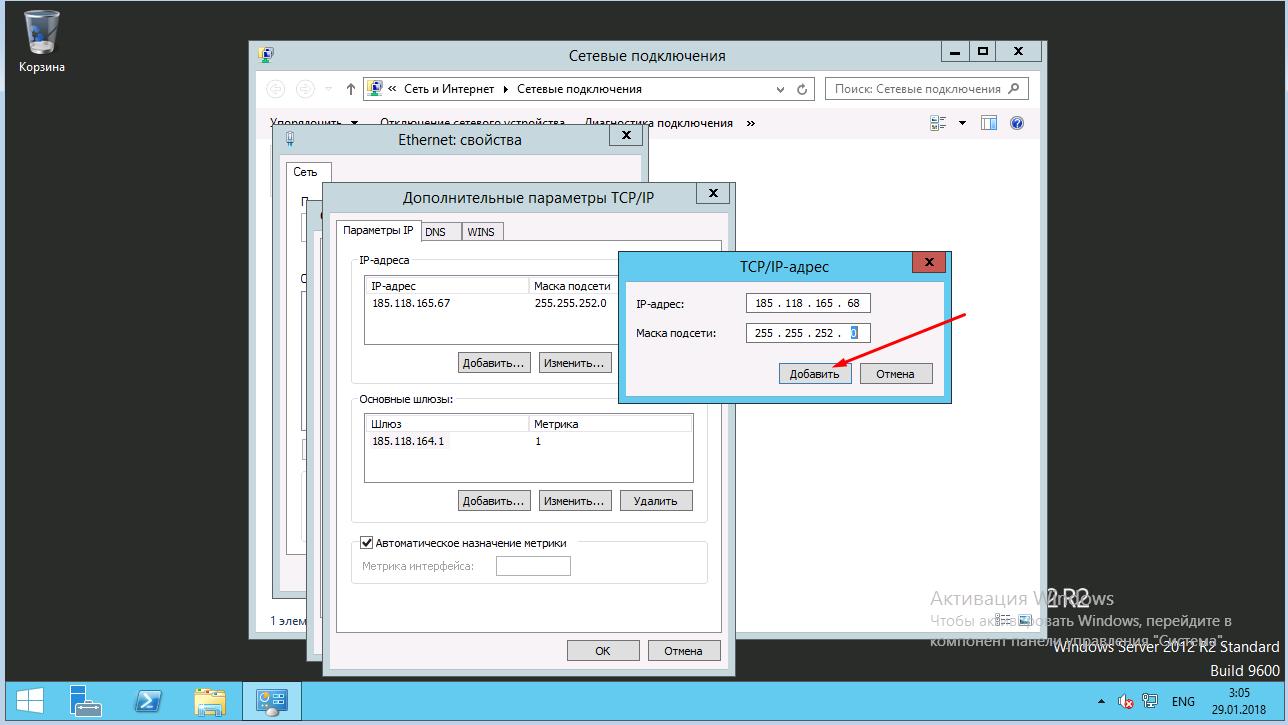The width and height of the screenshot is (1288, 725).
Task: Select 'Сетевые подключения' breadcrumb
Action: [x=579, y=89]
